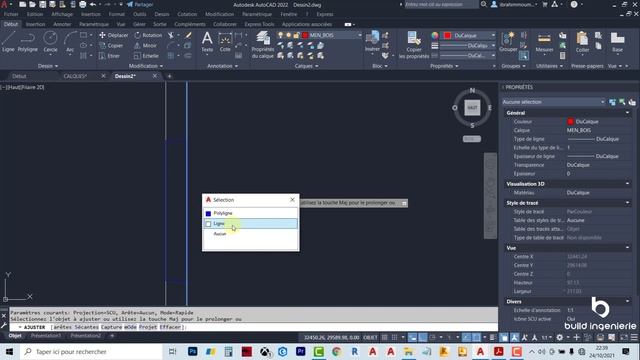Click the red layer color swatch in Calques

305,35
